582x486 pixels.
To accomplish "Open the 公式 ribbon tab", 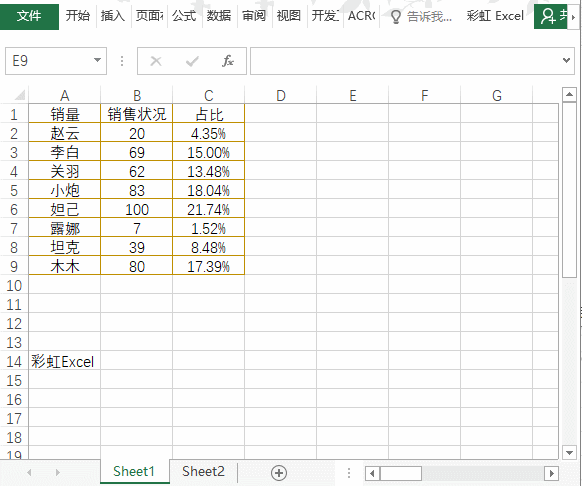I will tap(184, 16).
